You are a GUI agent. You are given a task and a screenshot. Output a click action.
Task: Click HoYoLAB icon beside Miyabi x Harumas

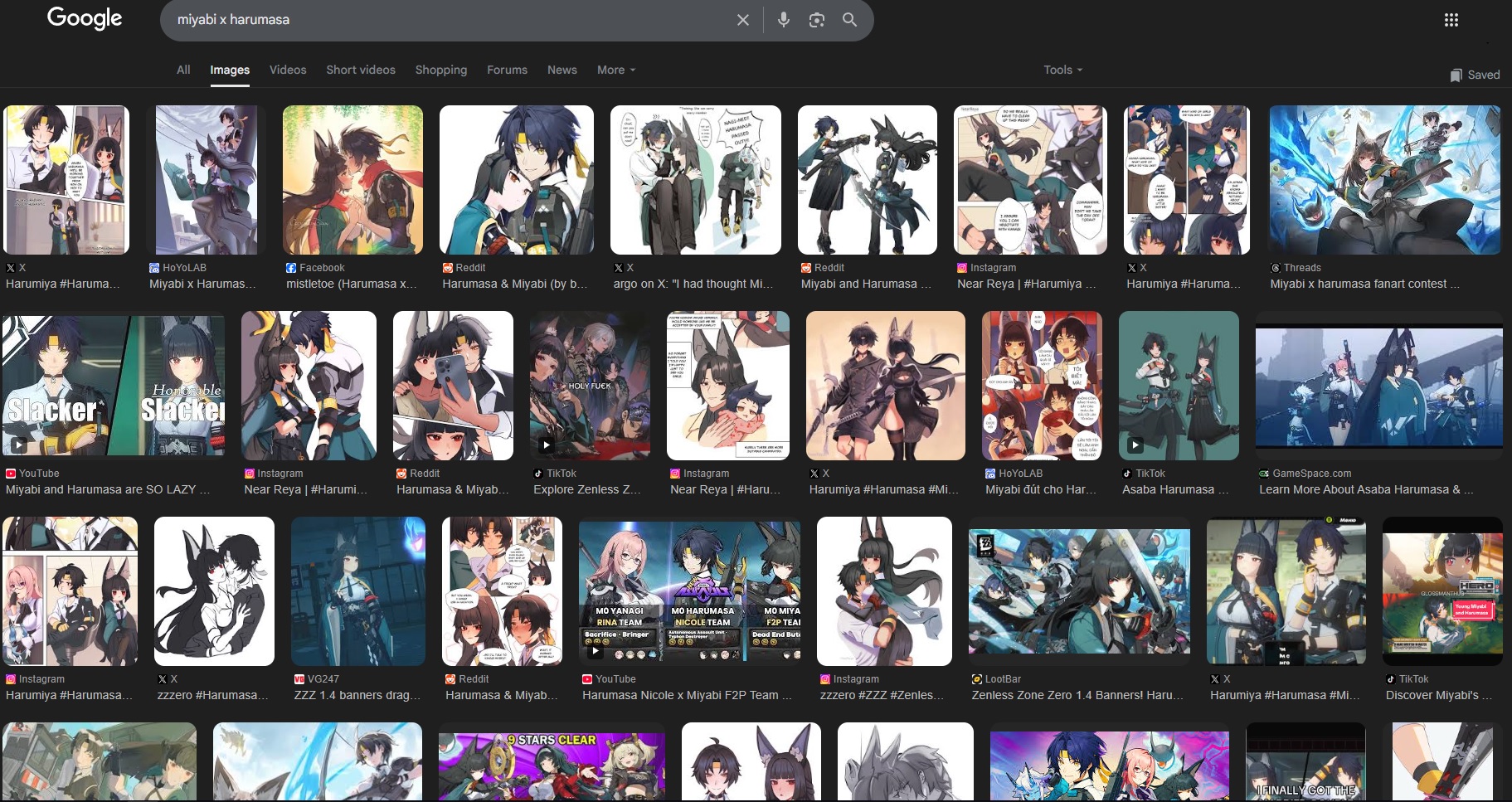point(154,268)
